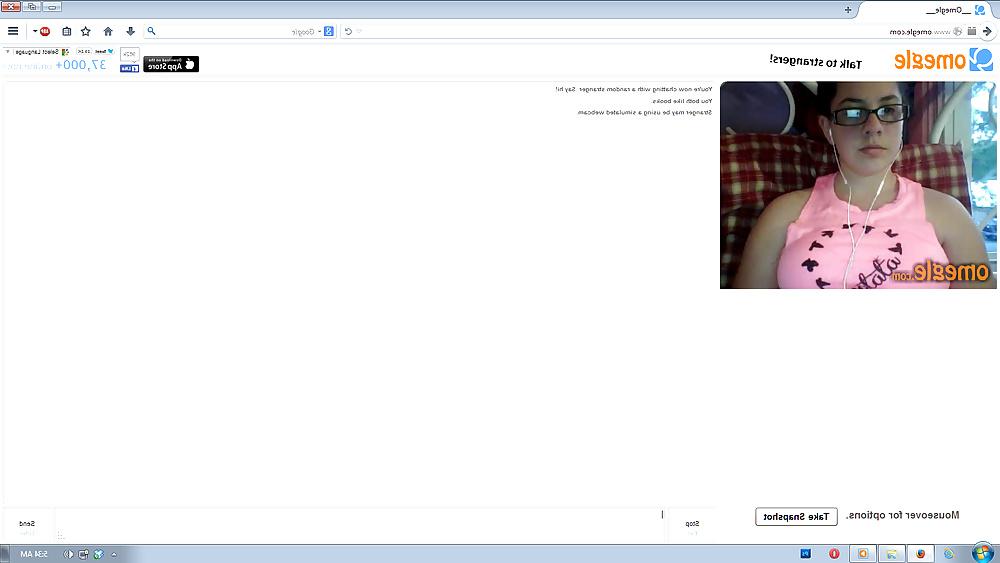Click the site identity globe icon
This screenshot has width=1000, height=563.
click(957, 31)
